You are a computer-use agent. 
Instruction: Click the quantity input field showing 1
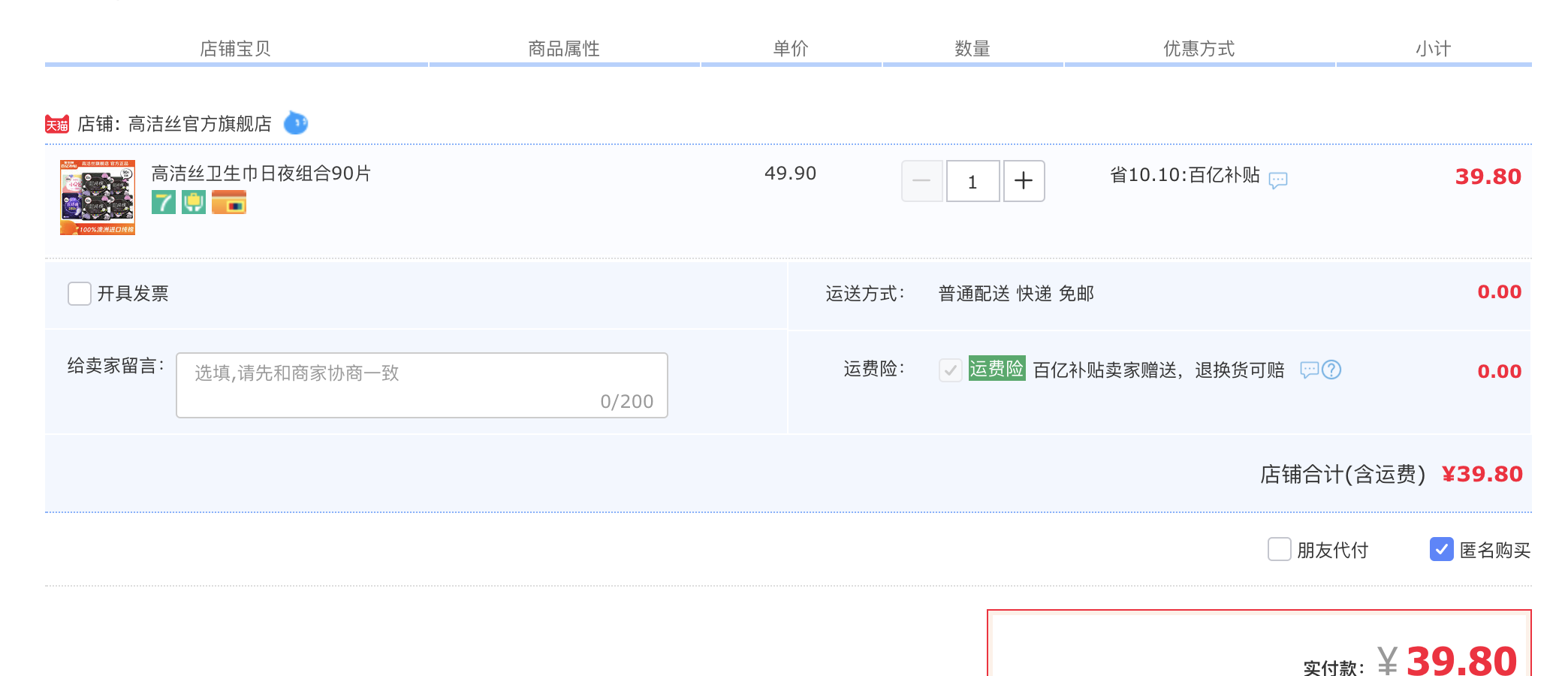[x=973, y=181]
